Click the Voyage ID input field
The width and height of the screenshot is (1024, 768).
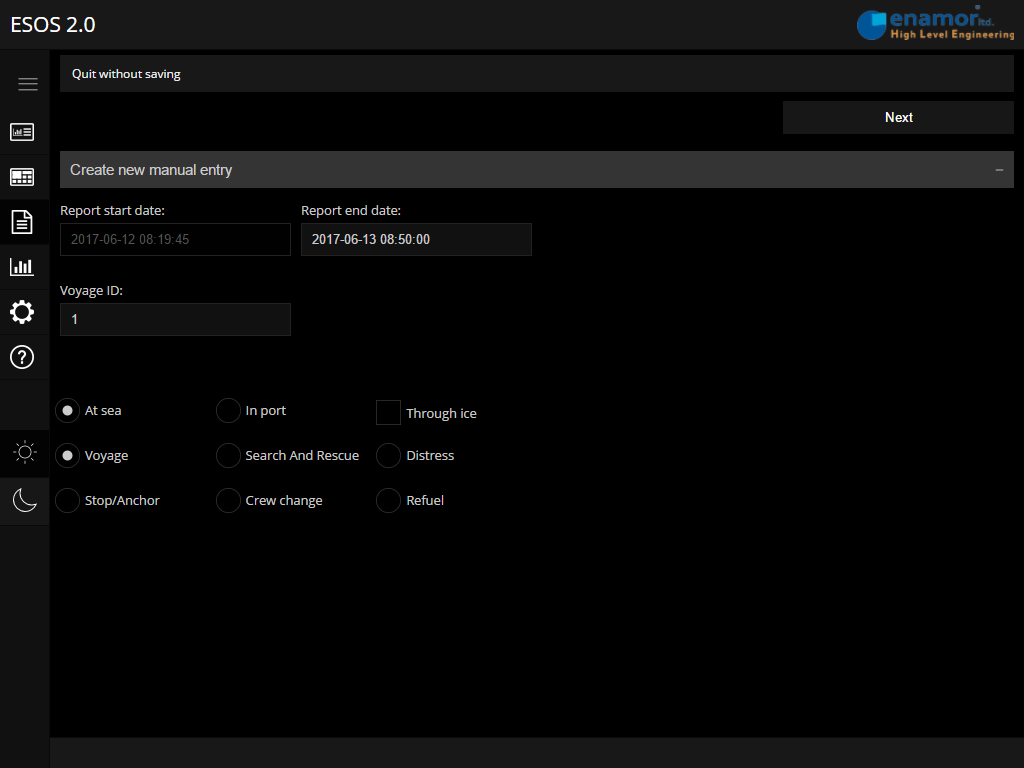175,320
